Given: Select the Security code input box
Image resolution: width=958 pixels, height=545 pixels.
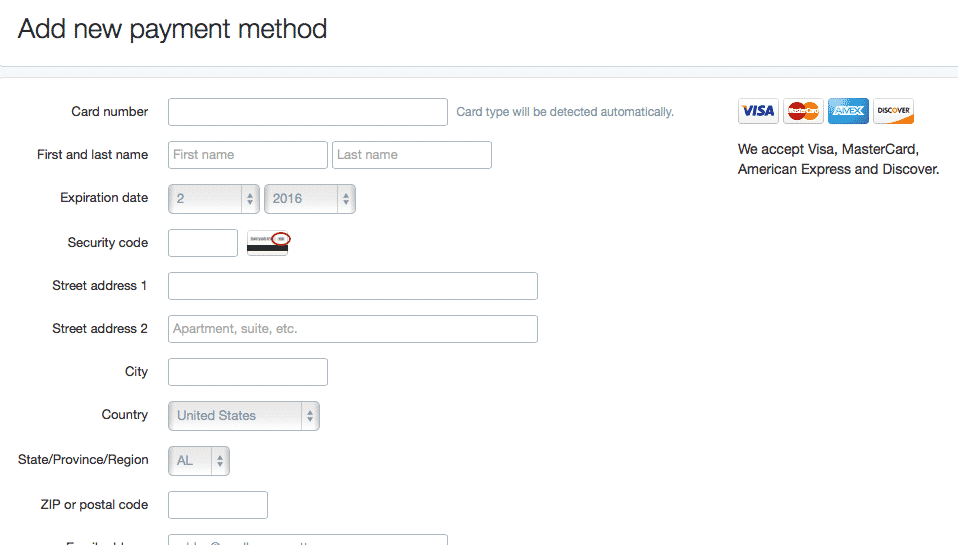Looking at the screenshot, I should point(203,243).
